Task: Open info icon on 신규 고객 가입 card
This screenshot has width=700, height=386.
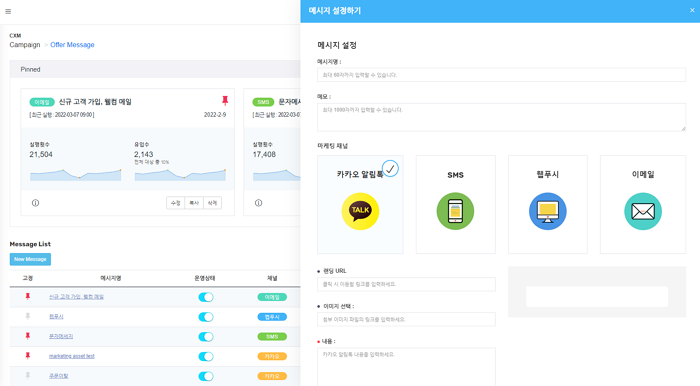Action: coord(35,203)
